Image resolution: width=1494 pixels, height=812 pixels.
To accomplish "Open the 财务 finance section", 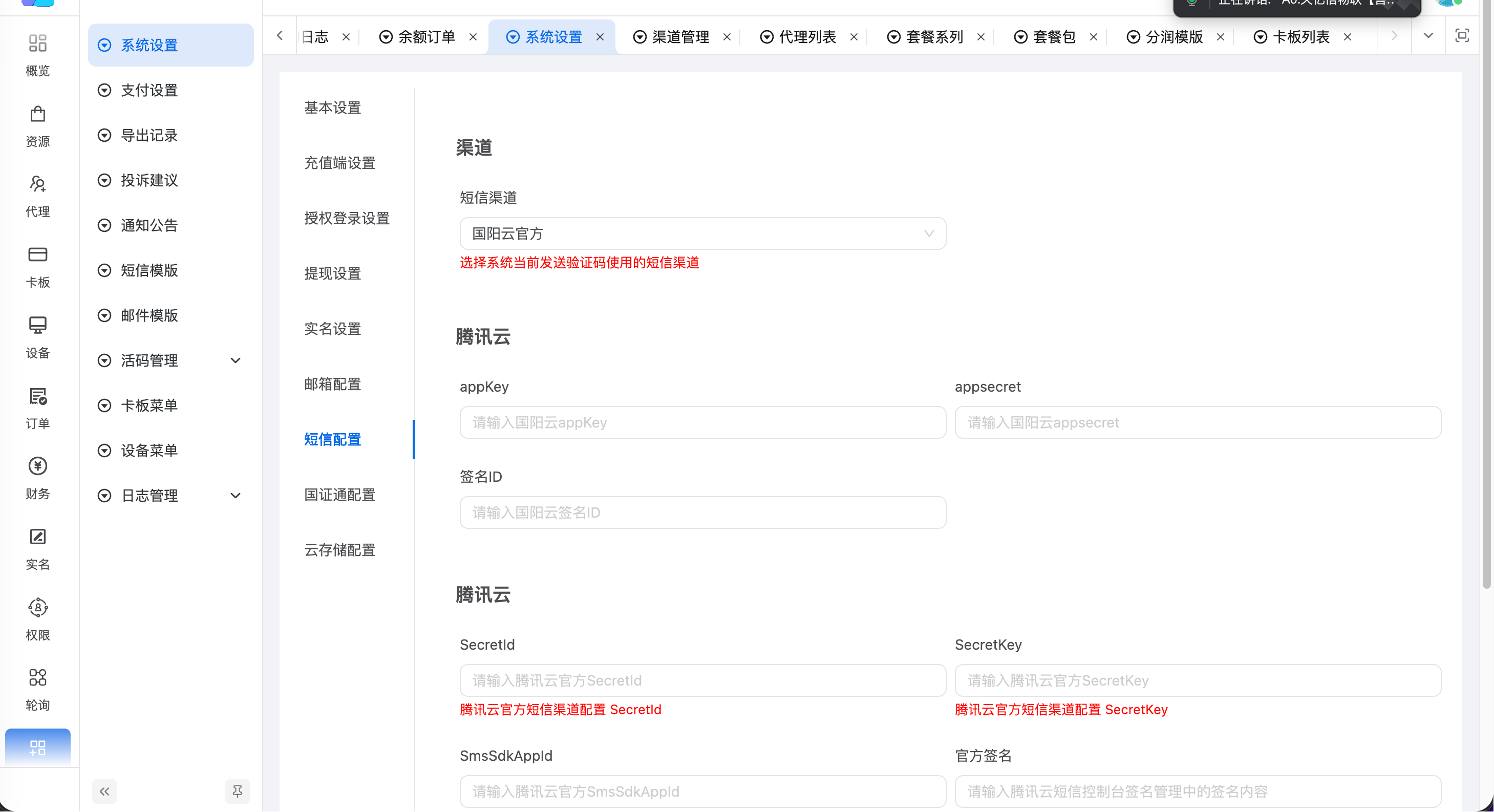I will pyautogui.click(x=38, y=479).
